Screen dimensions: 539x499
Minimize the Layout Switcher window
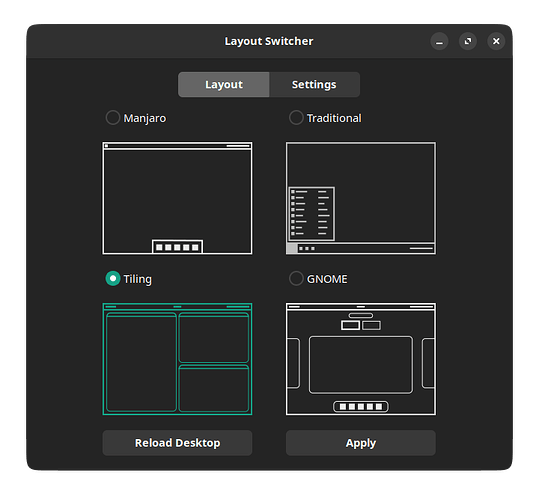click(439, 41)
